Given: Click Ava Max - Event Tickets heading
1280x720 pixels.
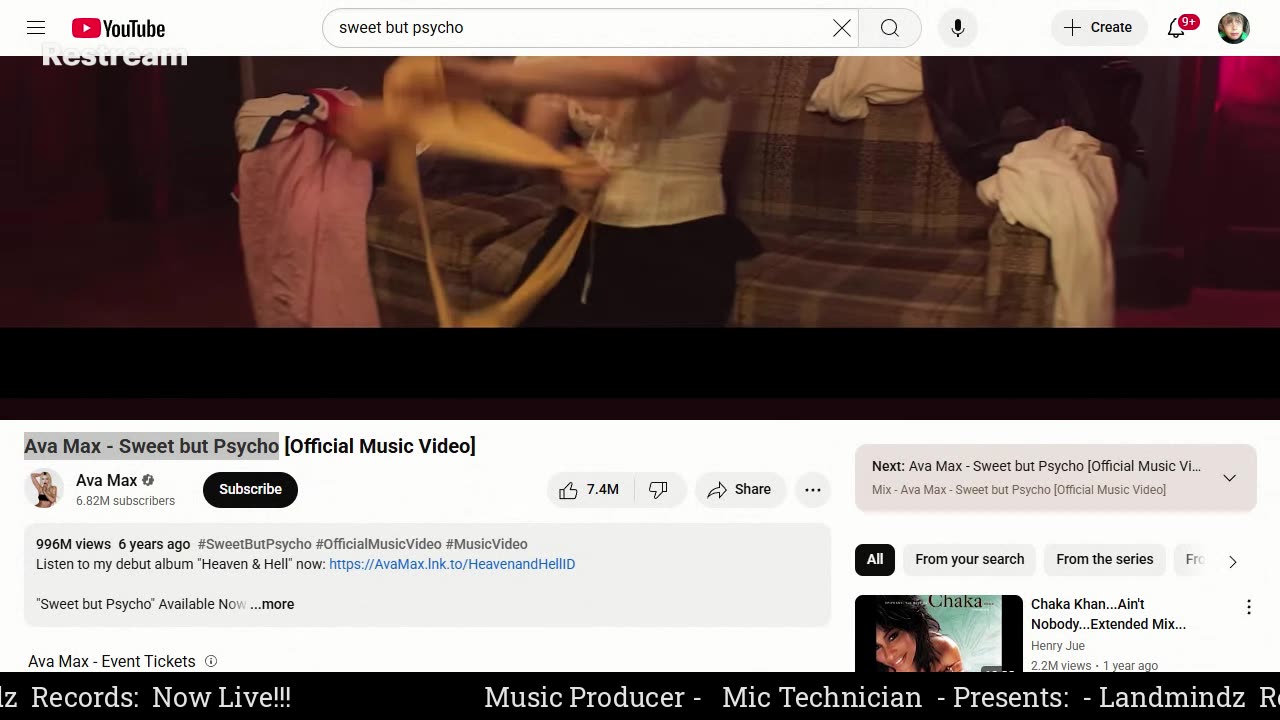Looking at the screenshot, I should pyautogui.click(x=112, y=661).
